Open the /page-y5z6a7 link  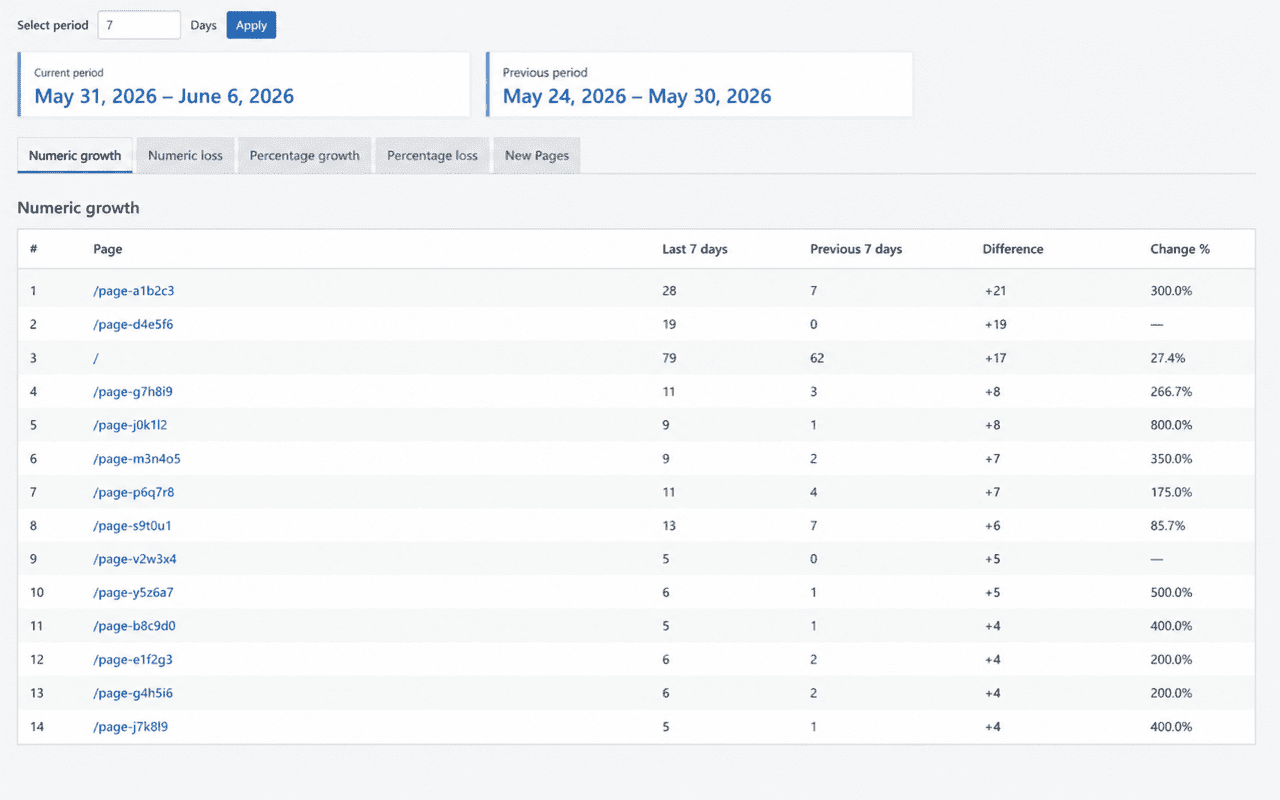click(133, 592)
